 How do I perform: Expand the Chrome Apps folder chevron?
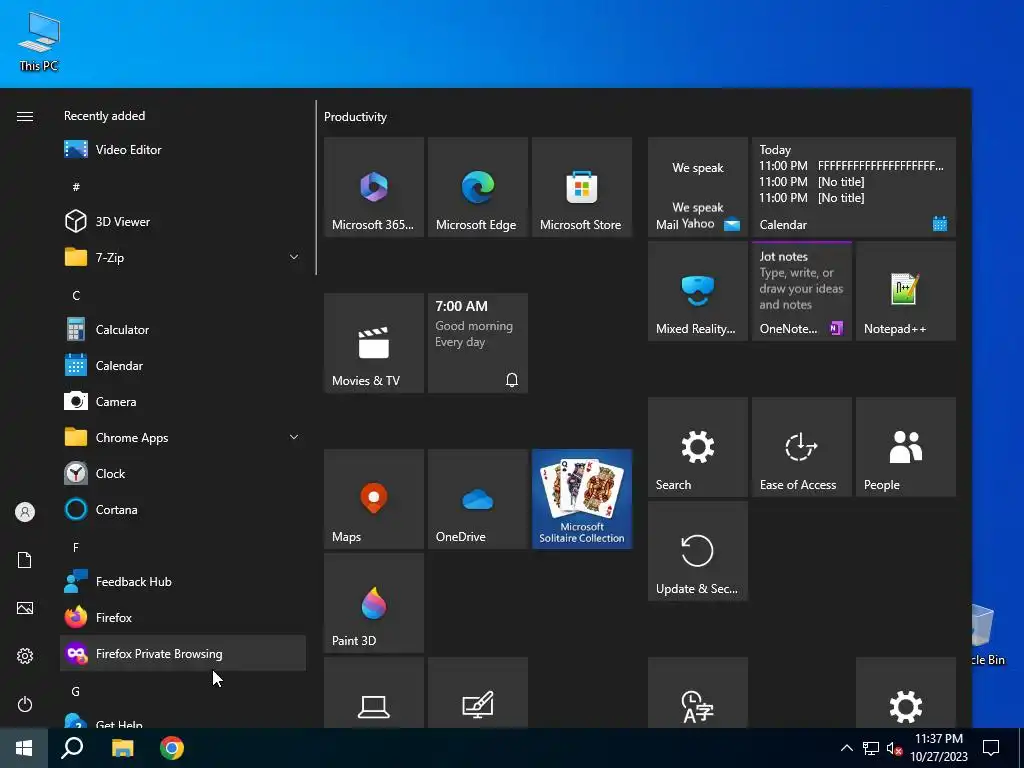point(294,437)
